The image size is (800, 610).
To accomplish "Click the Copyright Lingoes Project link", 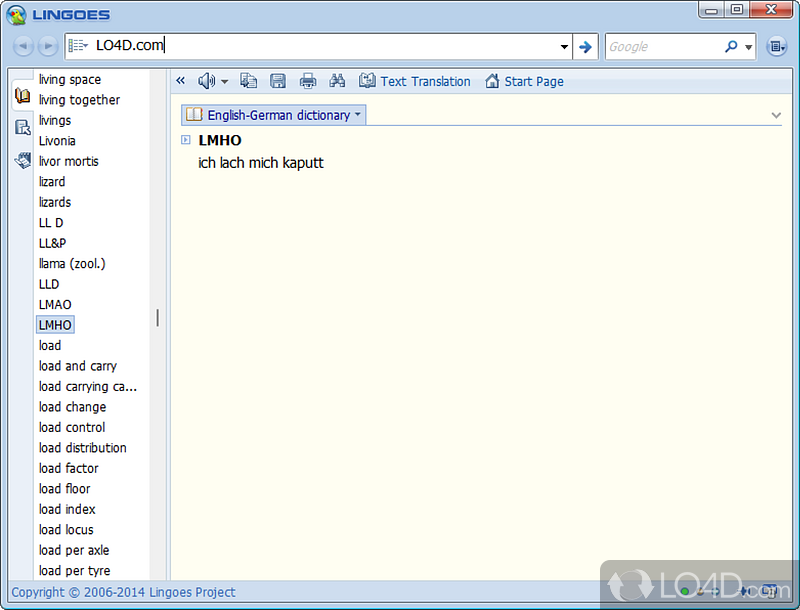I will click(x=123, y=592).
